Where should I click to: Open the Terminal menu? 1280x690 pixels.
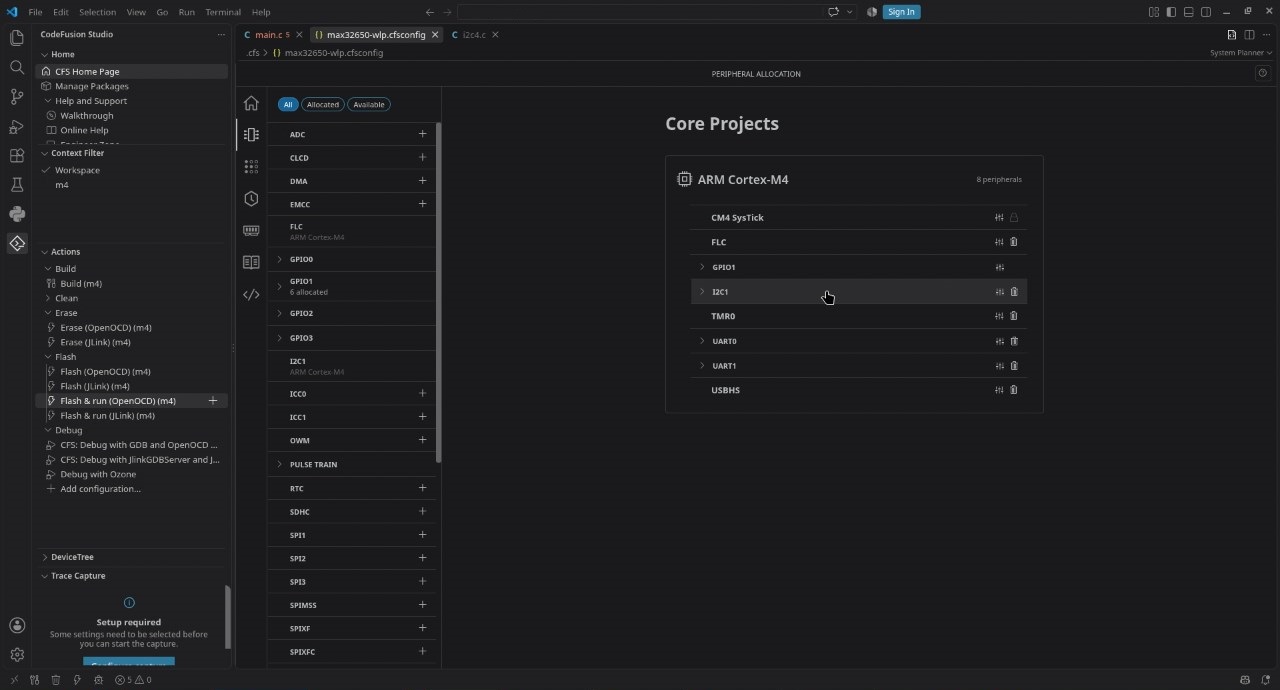pos(222,12)
